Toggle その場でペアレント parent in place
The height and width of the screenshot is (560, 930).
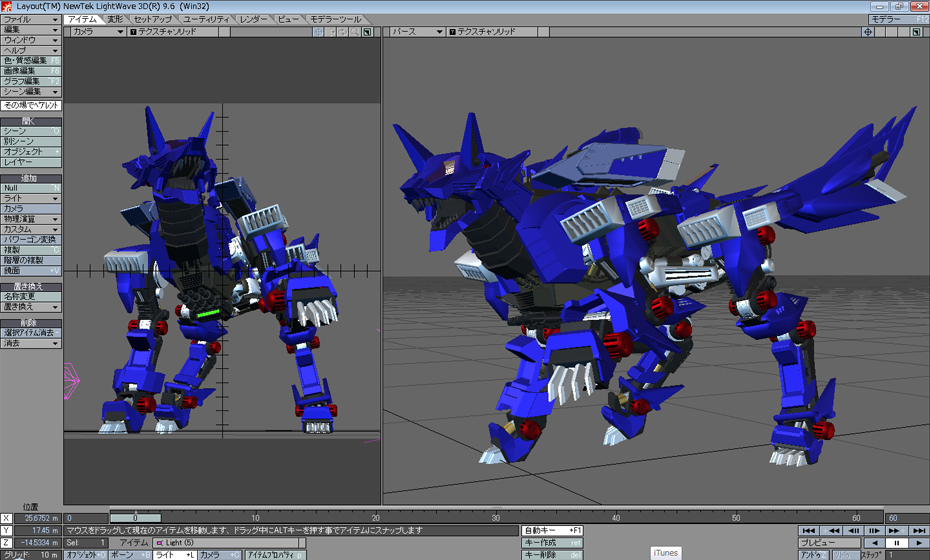click(x=31, y=105)
